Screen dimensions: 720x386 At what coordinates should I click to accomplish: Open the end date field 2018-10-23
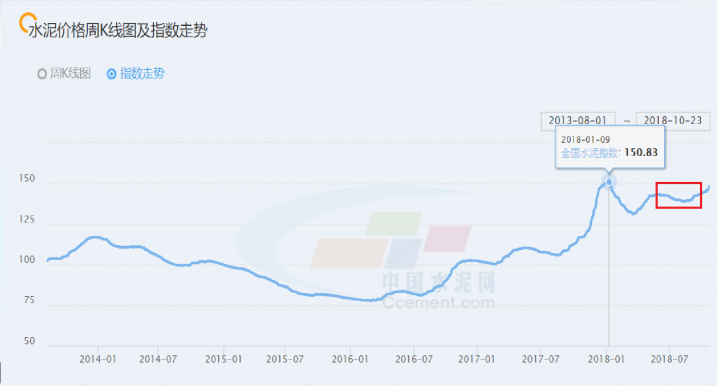[673, 120]
